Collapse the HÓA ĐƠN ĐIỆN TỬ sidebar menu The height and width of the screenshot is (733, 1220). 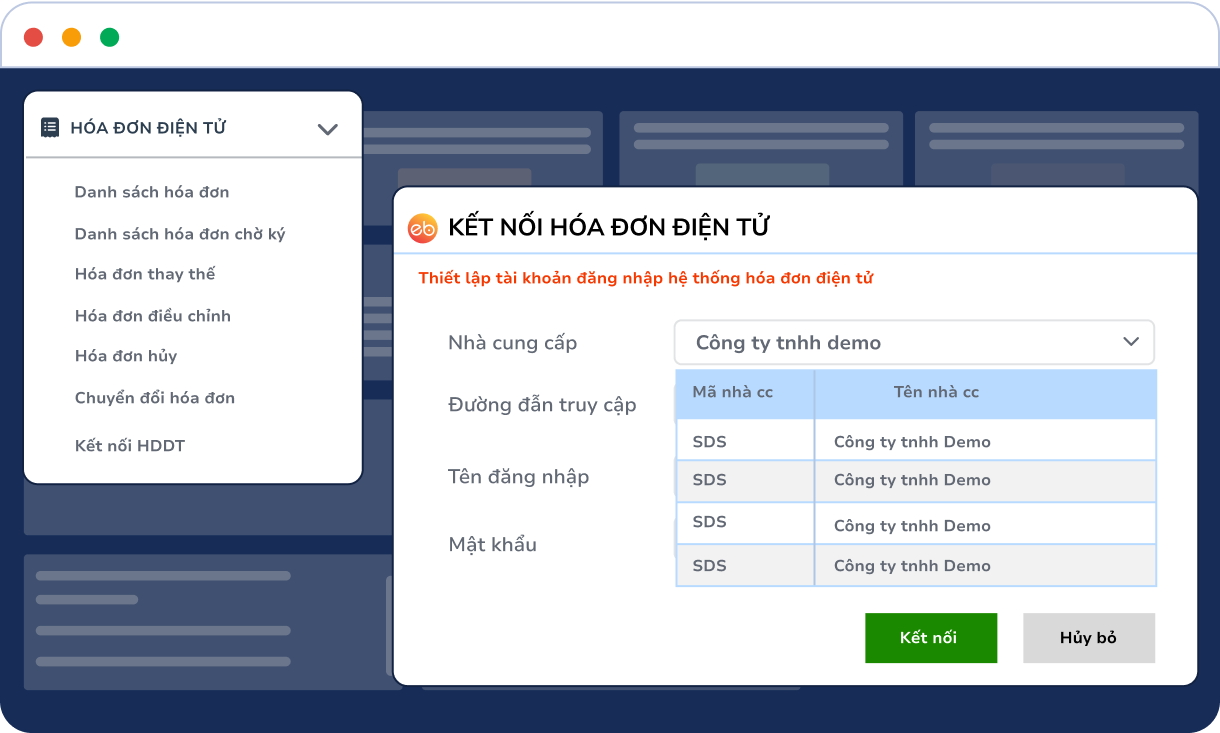point(328,129)
